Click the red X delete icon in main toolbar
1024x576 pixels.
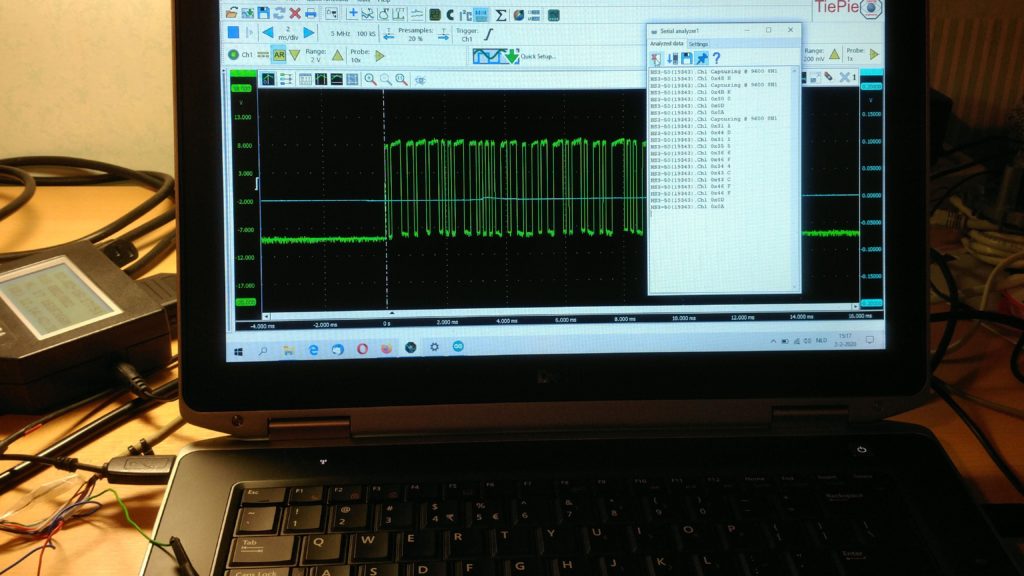295,13
